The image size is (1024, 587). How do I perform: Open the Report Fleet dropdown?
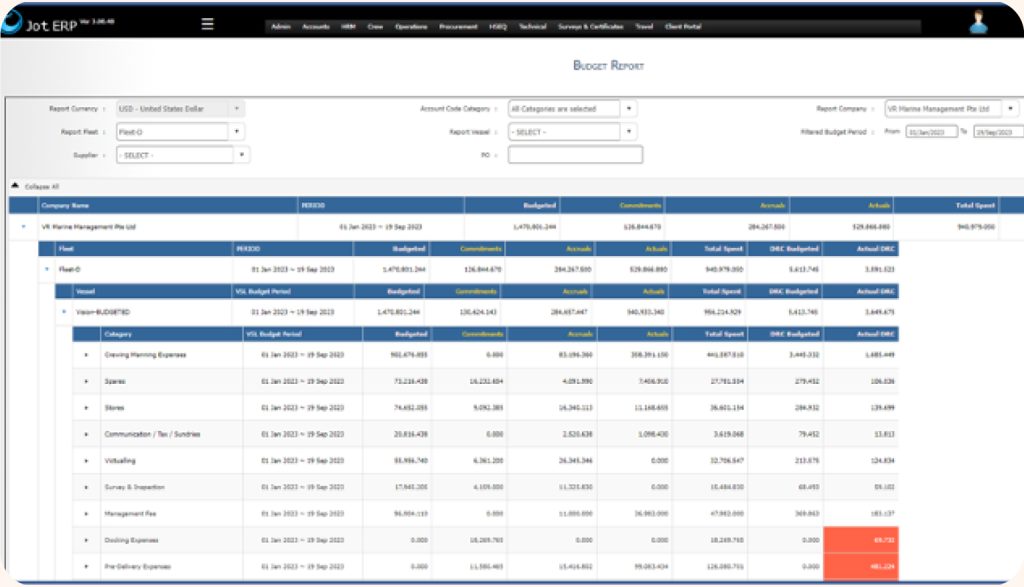point(180,132)
